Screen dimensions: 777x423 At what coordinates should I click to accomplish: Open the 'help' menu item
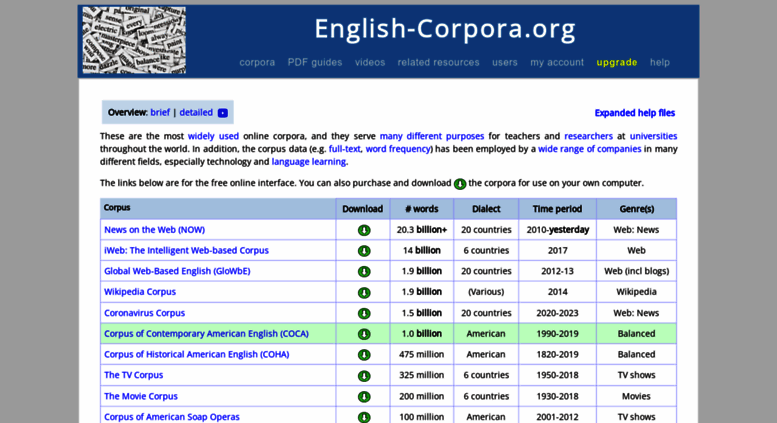click(x=660, y=62)
